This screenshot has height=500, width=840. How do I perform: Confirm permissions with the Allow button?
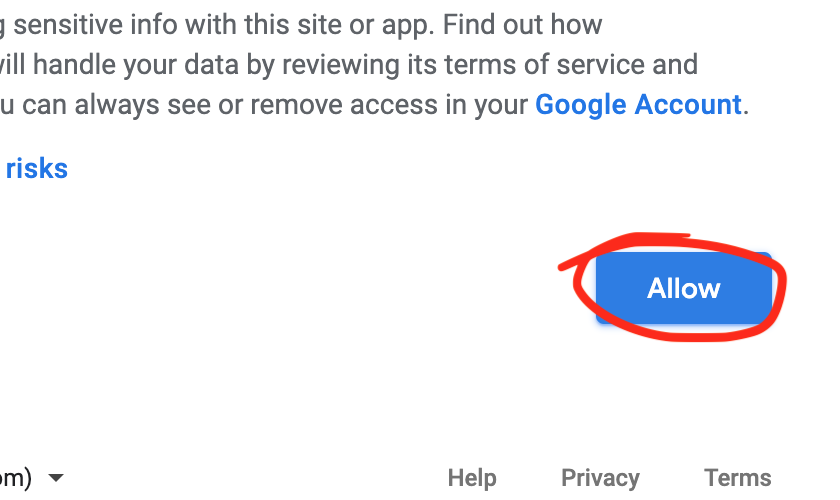click(684, 288)
